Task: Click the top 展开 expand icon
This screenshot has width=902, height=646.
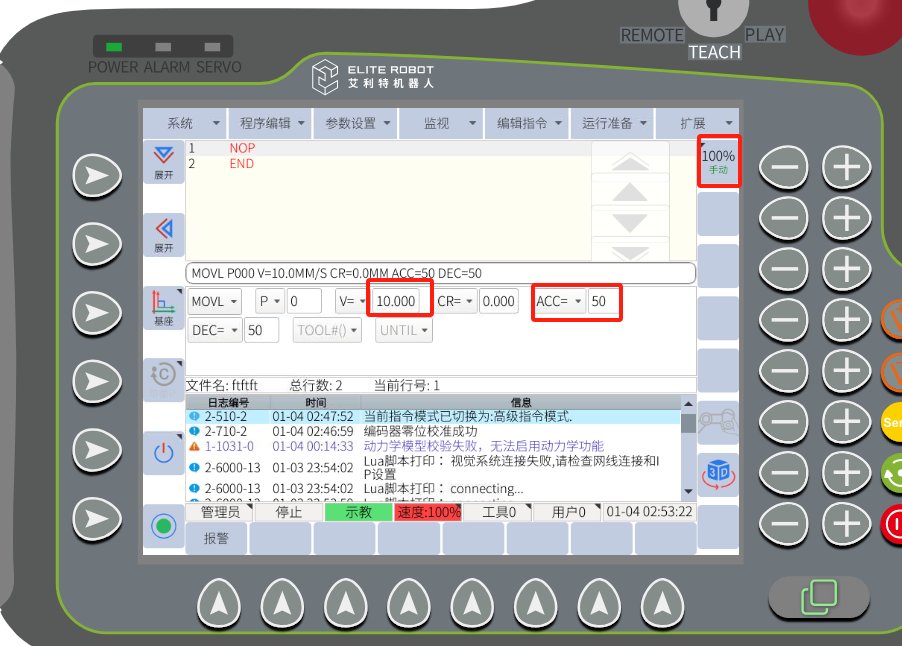Action: coord(163,162)
